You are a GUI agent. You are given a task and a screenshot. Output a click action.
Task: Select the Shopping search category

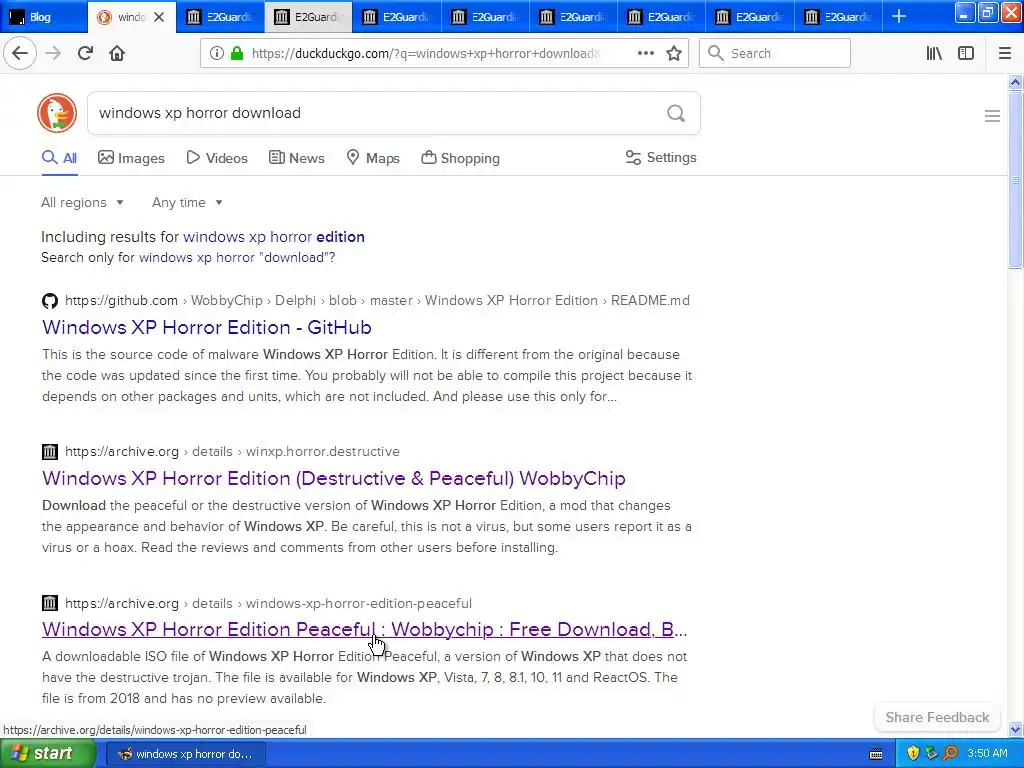point(460,158)
